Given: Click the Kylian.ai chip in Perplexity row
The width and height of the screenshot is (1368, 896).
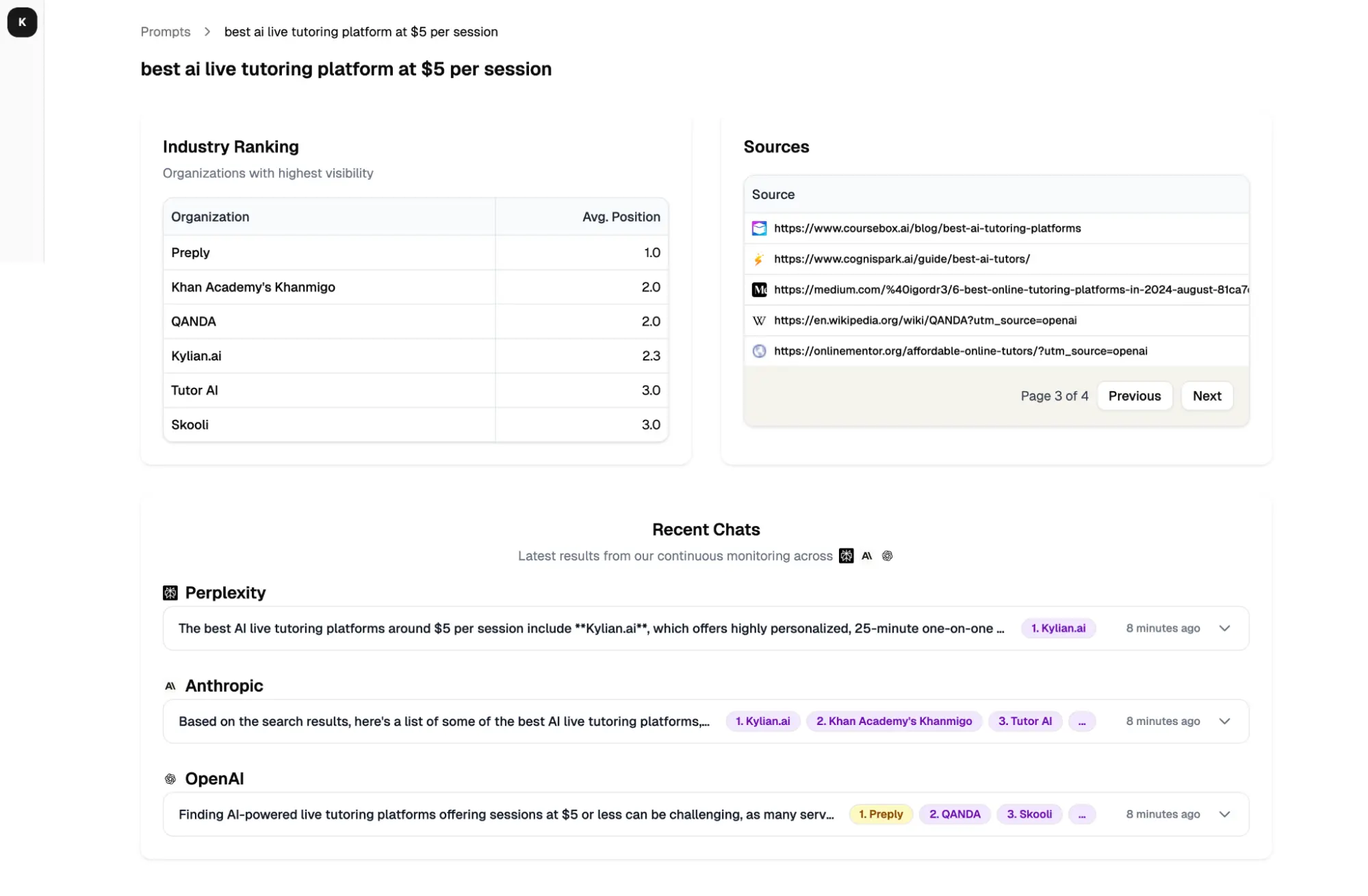Looking at the screenshot, I should point(1058,628).
